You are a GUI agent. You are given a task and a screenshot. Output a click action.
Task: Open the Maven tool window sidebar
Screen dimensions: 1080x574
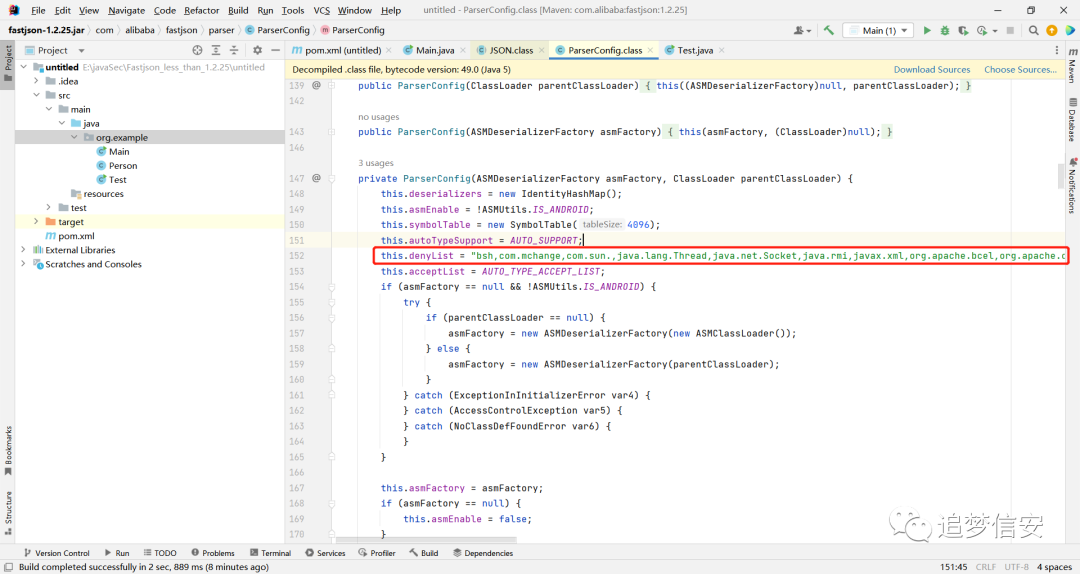1072,61
